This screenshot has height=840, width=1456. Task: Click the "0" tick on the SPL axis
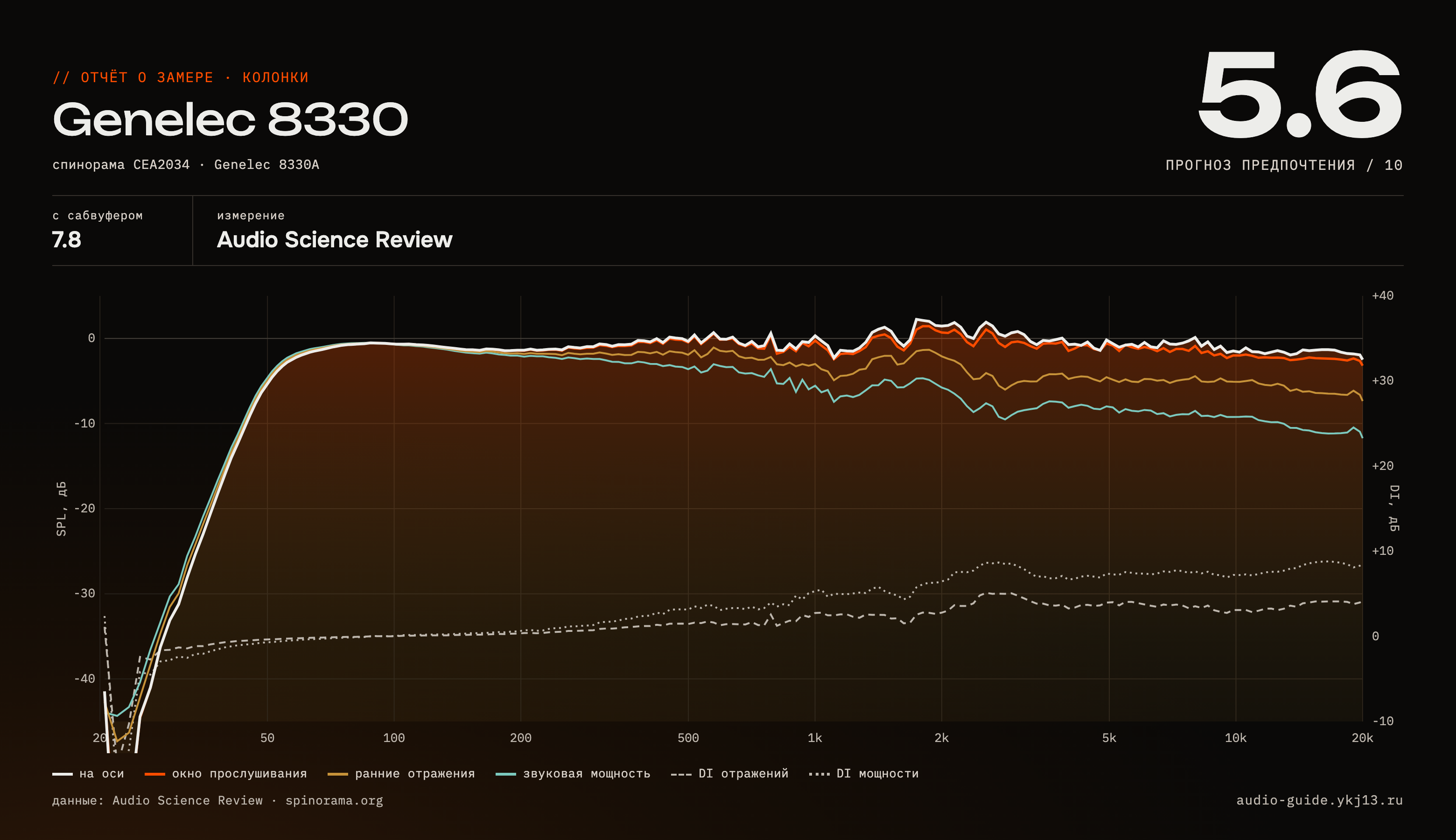click(91, 338)
